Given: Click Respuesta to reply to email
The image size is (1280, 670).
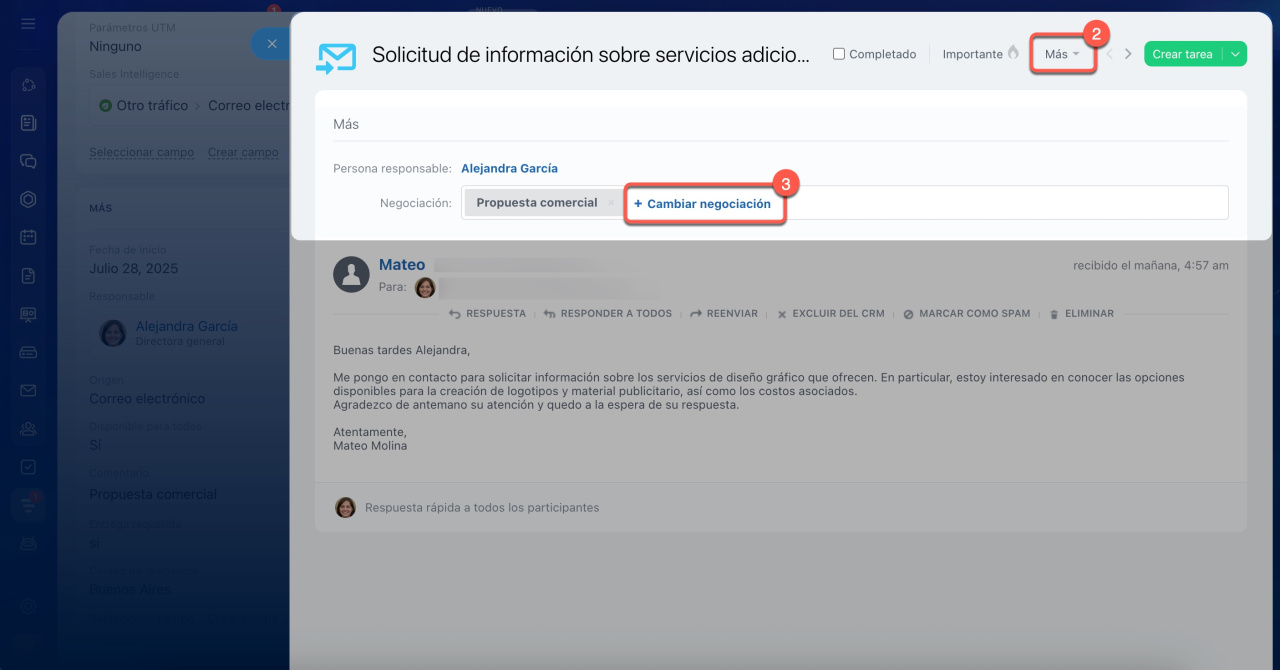Looking at the screenshot, I should pos(487,313).
